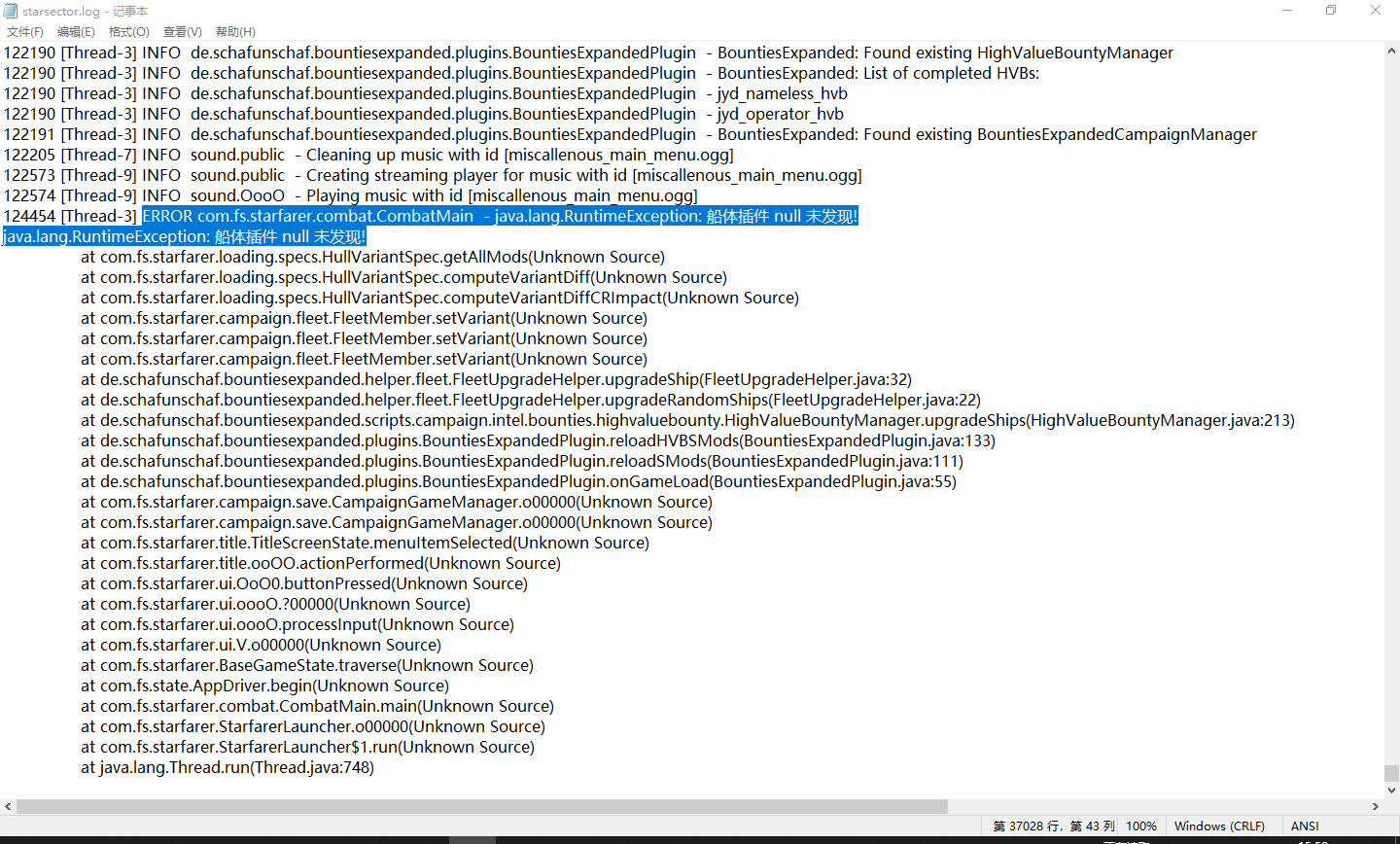Close the starsector.log Notepad window
1400x844 pixels.
(x=1376, y=11)
